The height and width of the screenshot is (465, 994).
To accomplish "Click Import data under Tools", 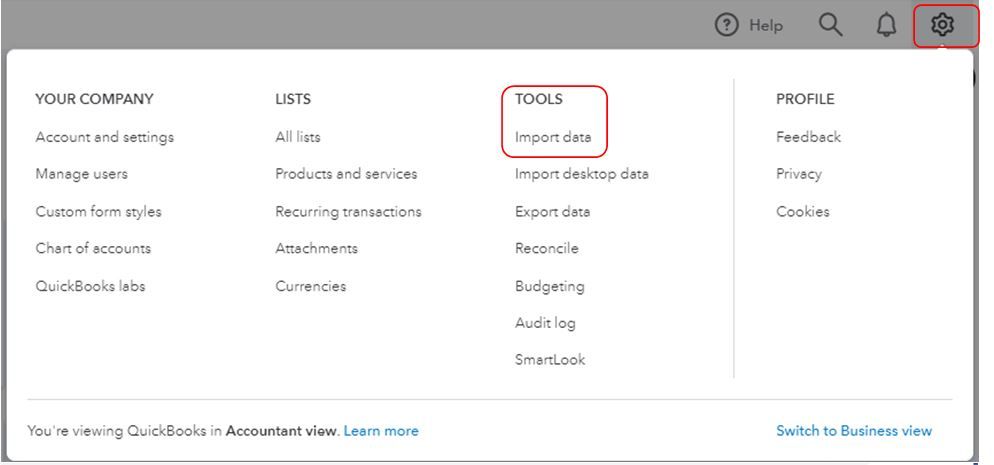I will coord(553,137).
